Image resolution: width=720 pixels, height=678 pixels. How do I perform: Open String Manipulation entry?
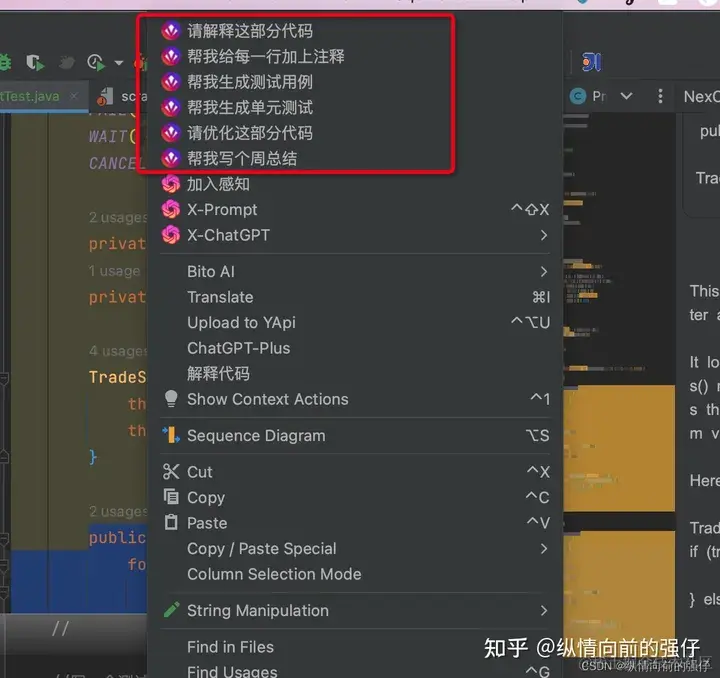pyautogui.click(x=354, y=611)
